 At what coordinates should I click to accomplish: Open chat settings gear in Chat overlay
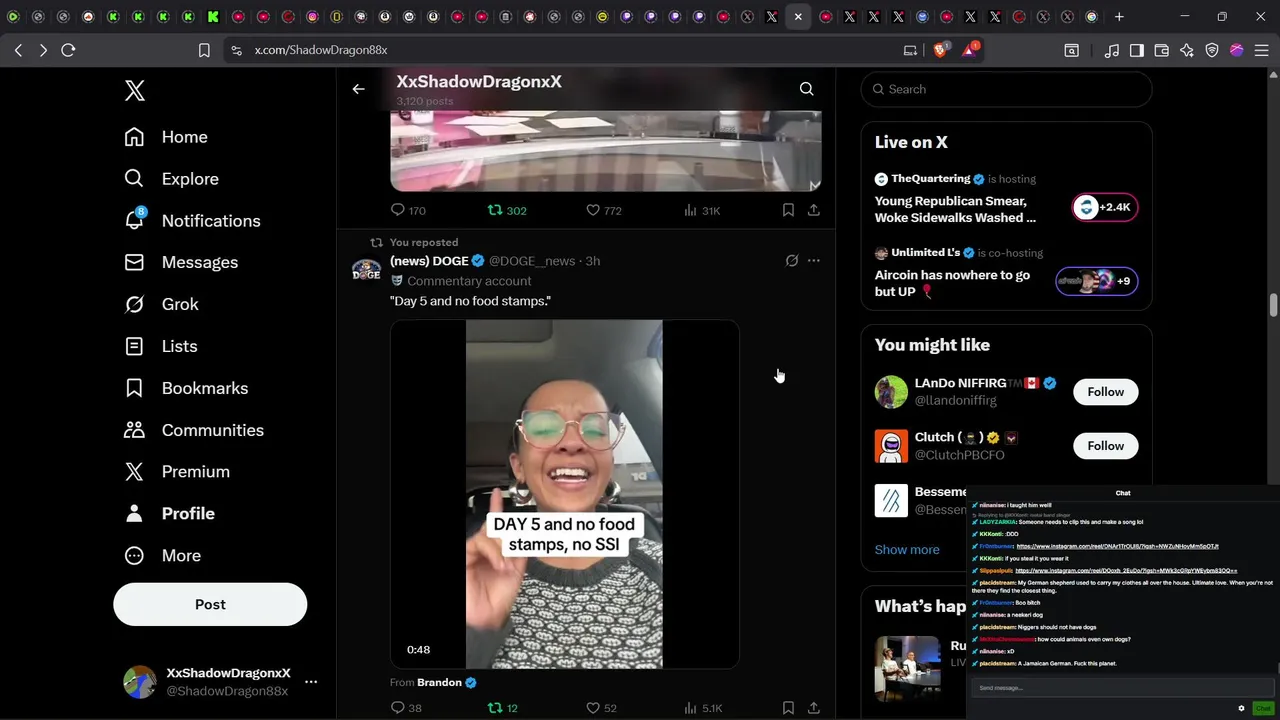pos(1241,708)
